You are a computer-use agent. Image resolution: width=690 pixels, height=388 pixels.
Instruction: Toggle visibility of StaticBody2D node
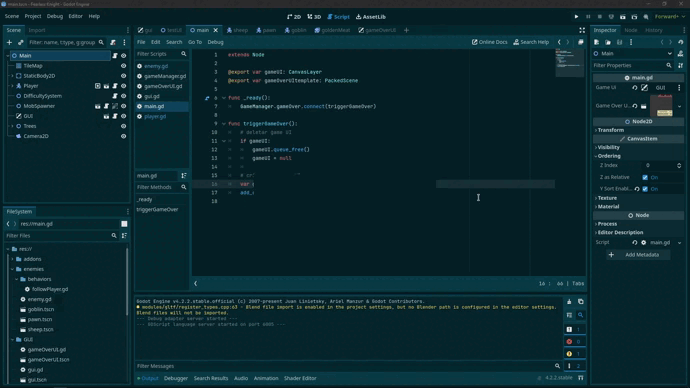(124, 76)
